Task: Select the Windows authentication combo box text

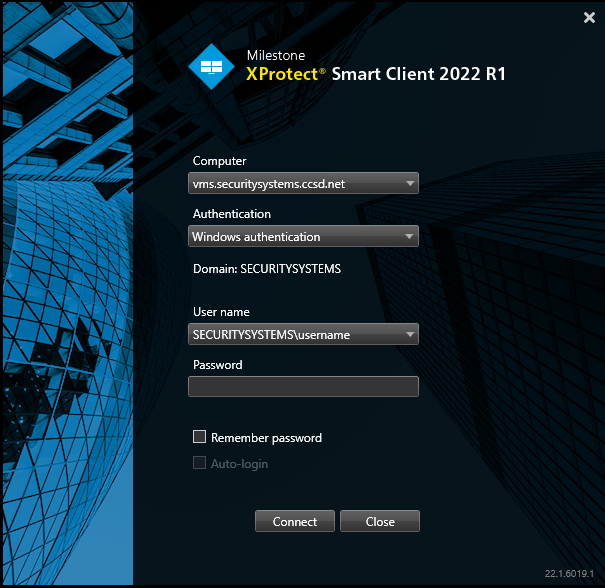Action: coord(256,237)
